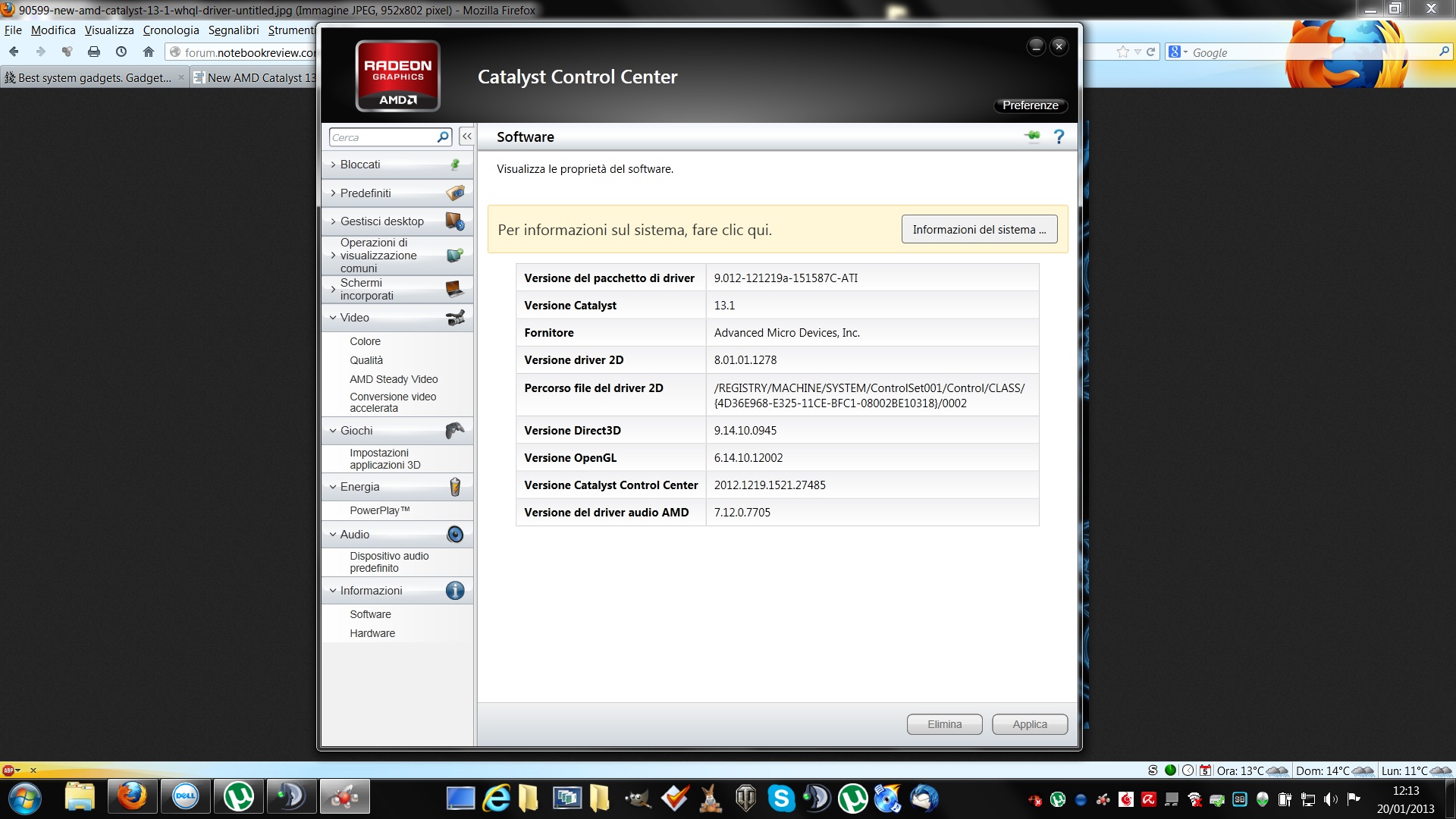Open help via blue question mark icon
This screenshot has height=819, width=1456.
[1059, 136]
